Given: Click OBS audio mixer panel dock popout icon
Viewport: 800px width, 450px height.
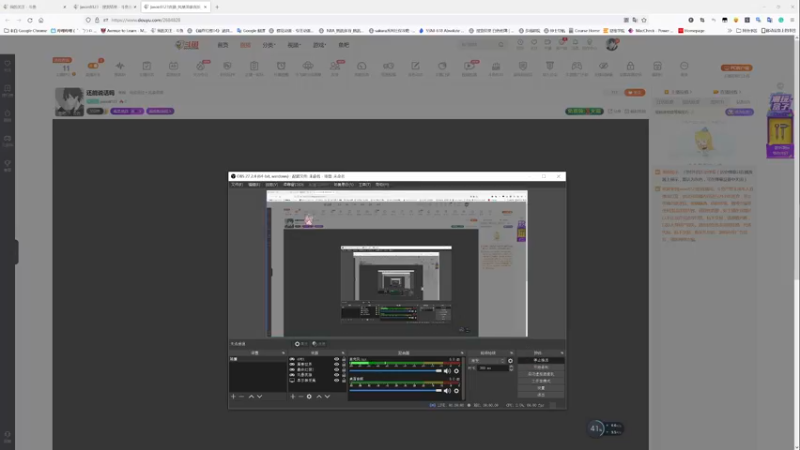Looking at the screenshot, I should [x=462, y=353].
